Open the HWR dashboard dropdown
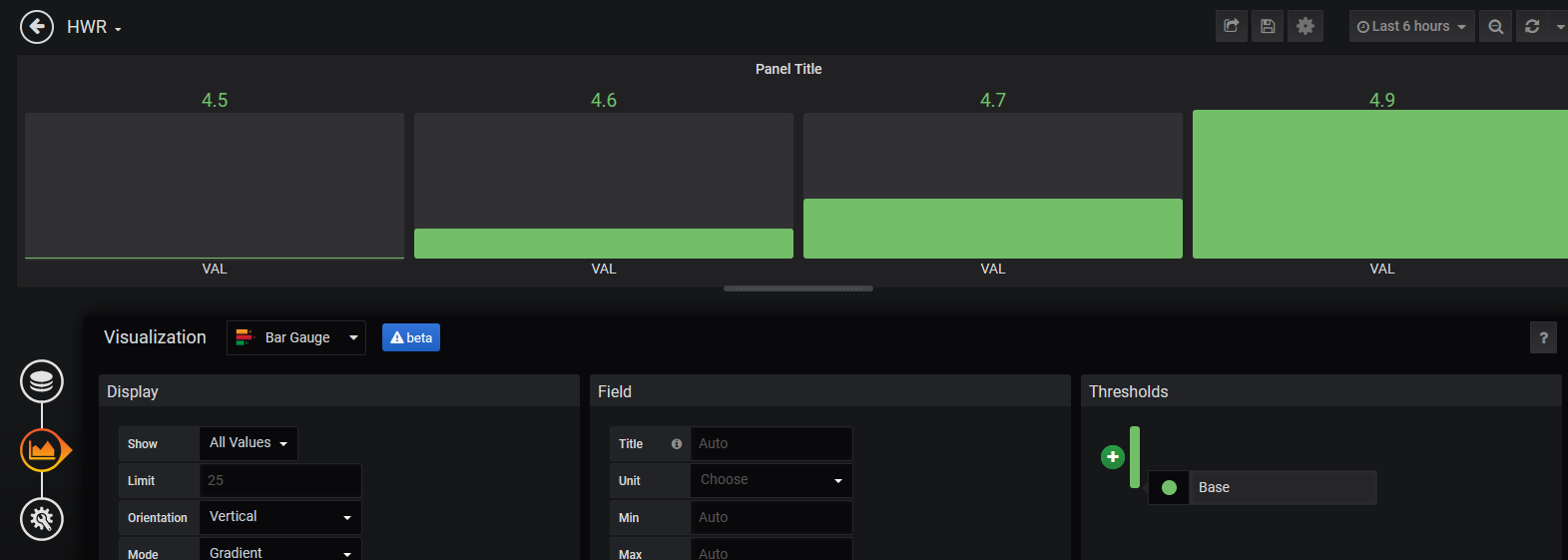1568x560 pixels. pos(94,27)
